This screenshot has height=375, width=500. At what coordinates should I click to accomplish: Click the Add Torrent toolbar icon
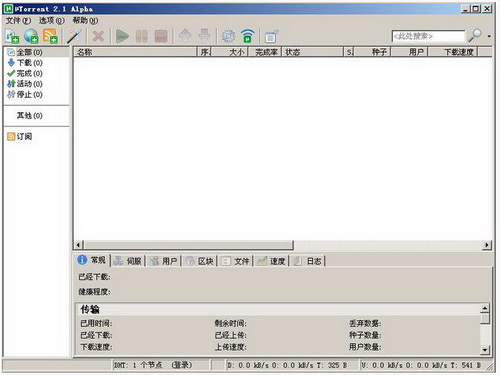click(12, 36)
